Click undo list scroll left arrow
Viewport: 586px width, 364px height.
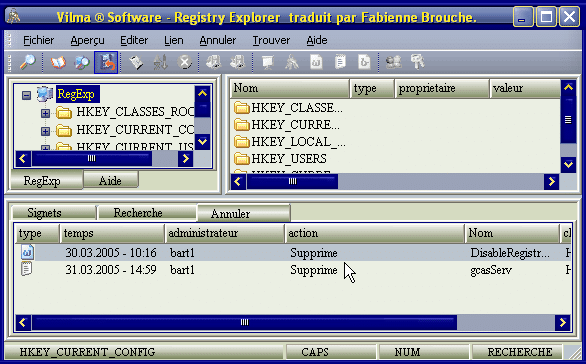click(23, 323)
